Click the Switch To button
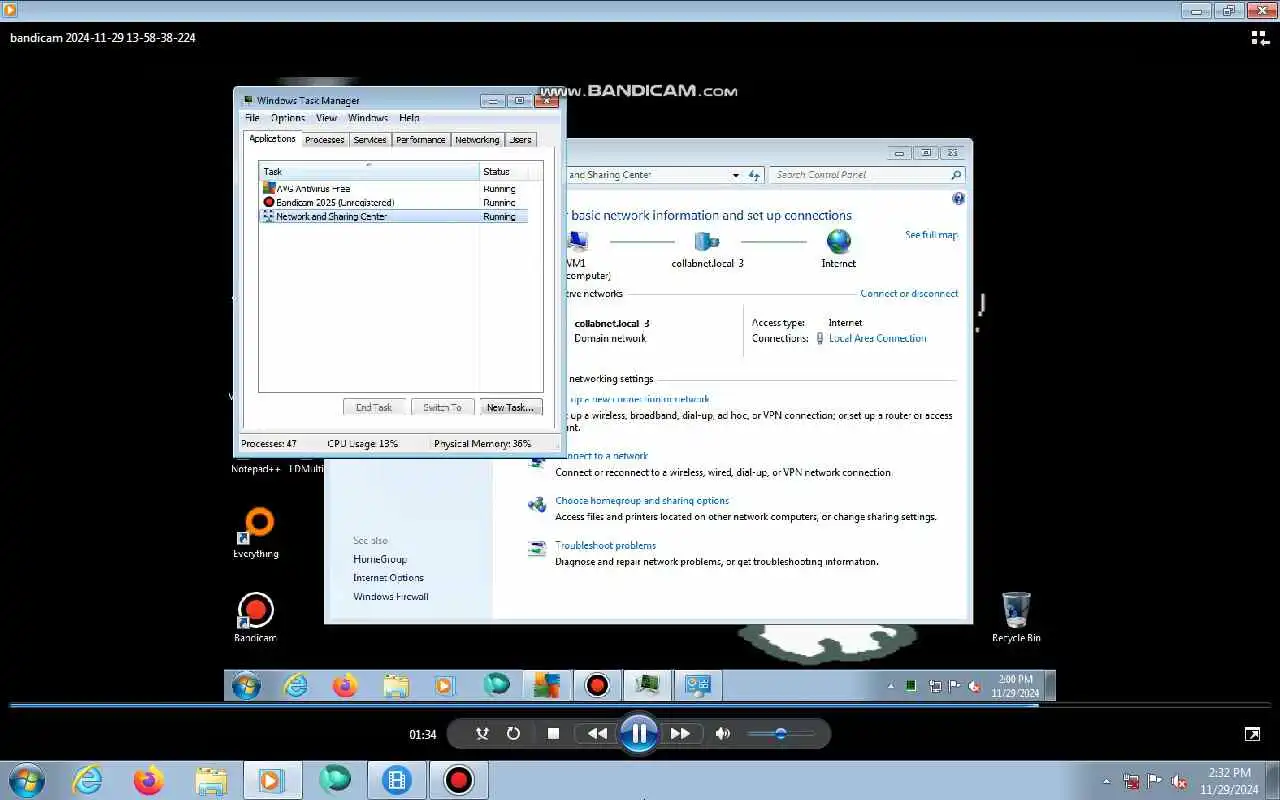This screenshot has width=1280, height=800. point(442,407)
